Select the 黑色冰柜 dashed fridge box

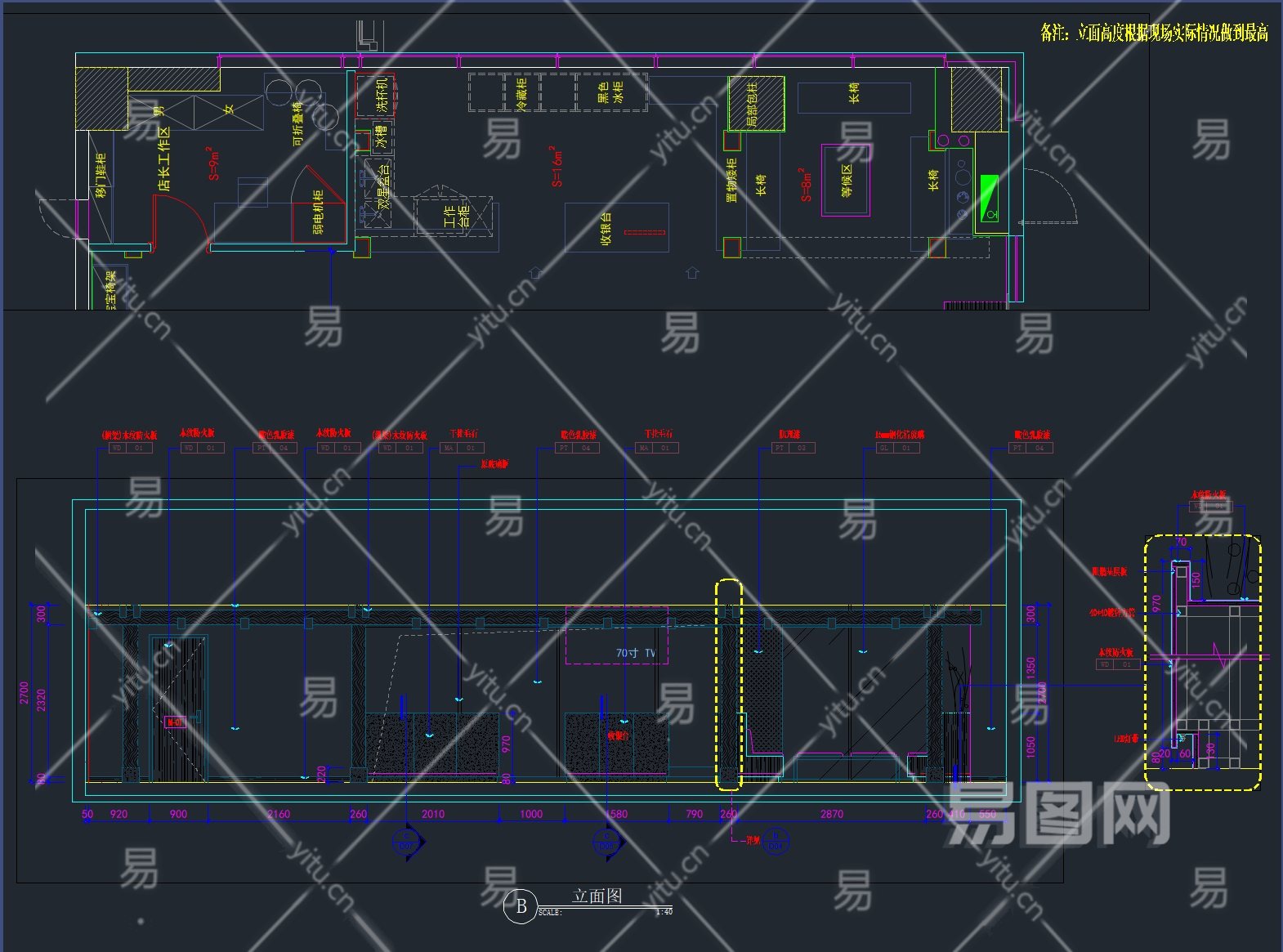pos(611,92)
